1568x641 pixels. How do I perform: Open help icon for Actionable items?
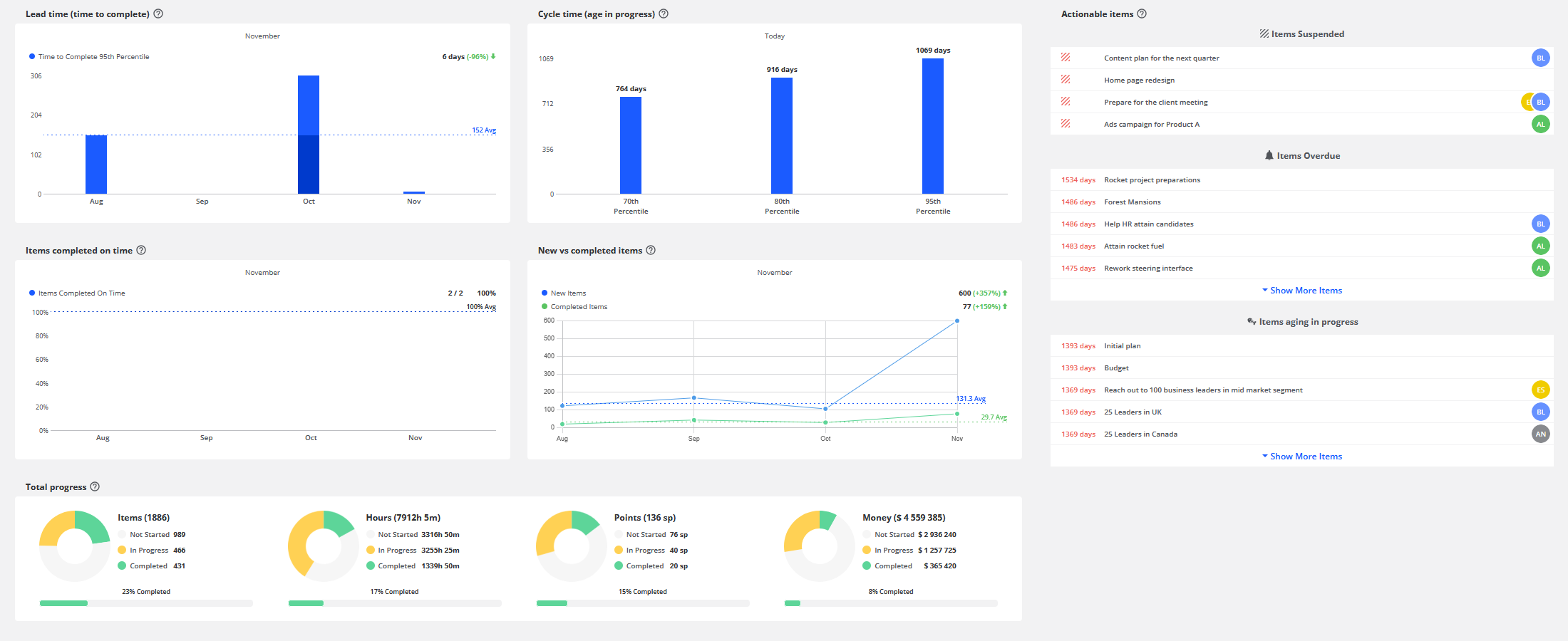(x=1142, y=14)
